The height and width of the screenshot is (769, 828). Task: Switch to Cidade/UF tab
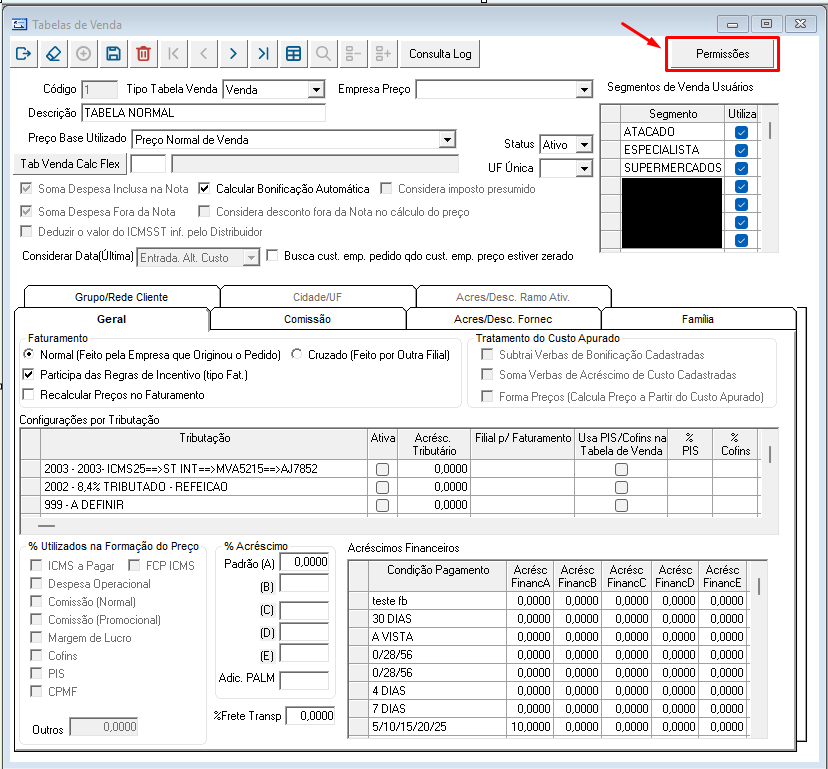[x=317, y=297]
